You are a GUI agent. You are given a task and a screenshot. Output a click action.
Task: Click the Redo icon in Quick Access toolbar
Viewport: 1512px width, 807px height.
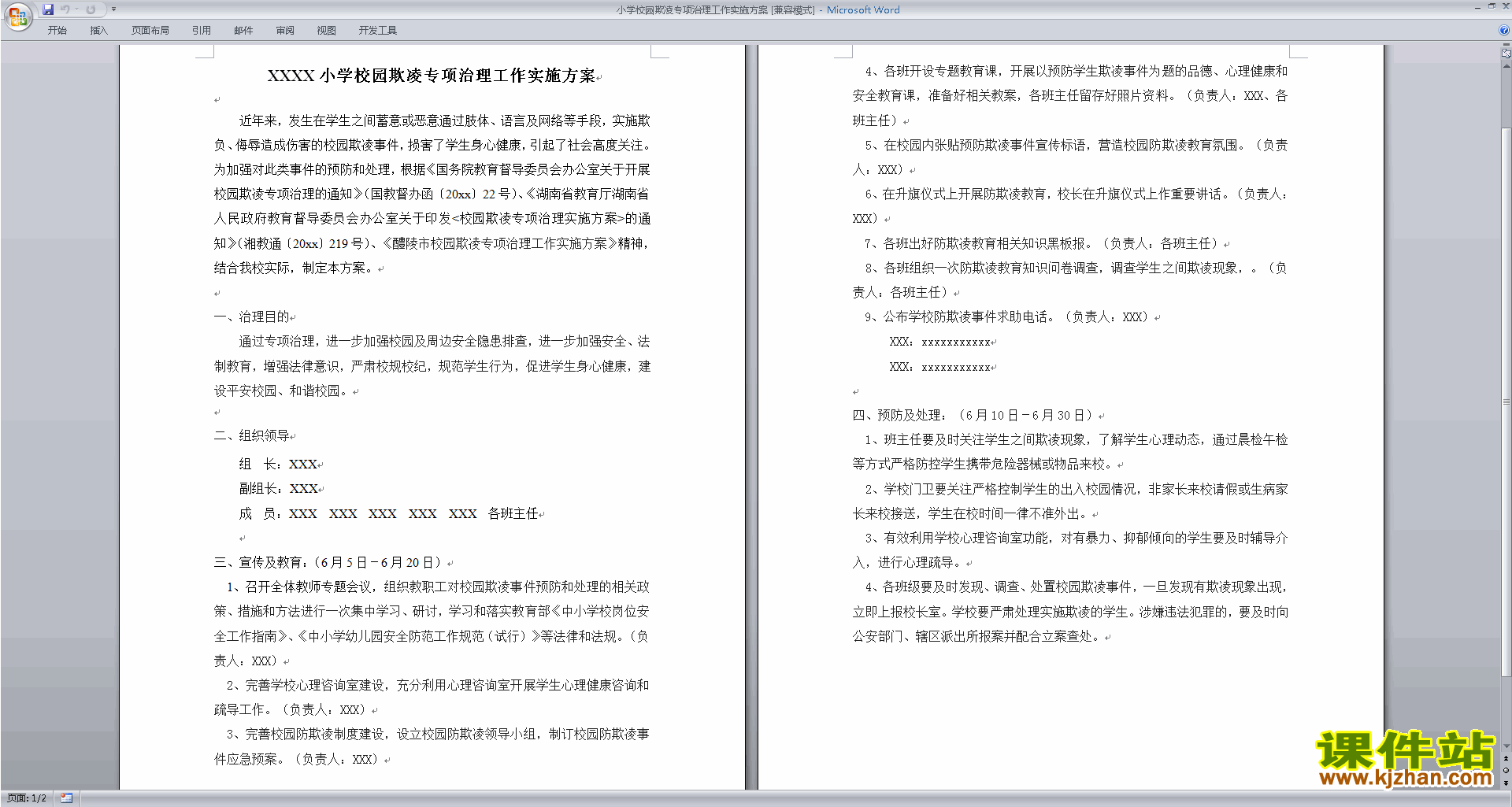point(91,9)
